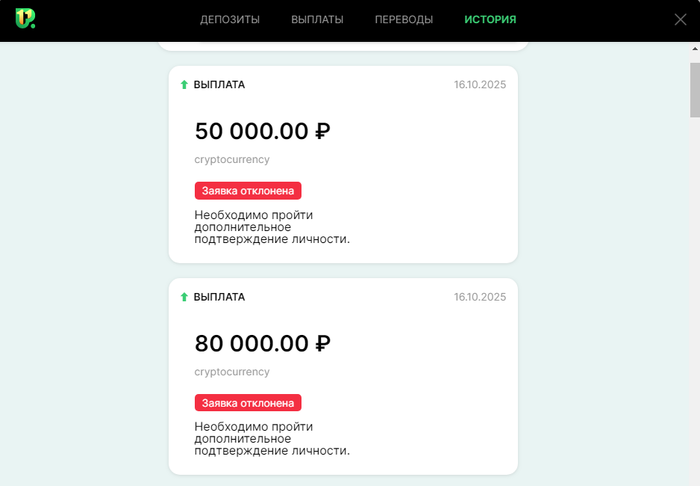This screenshot has width=700, height=486.
Task: Click the 80 000.00 ₽ amount
Action: point(262,343)
